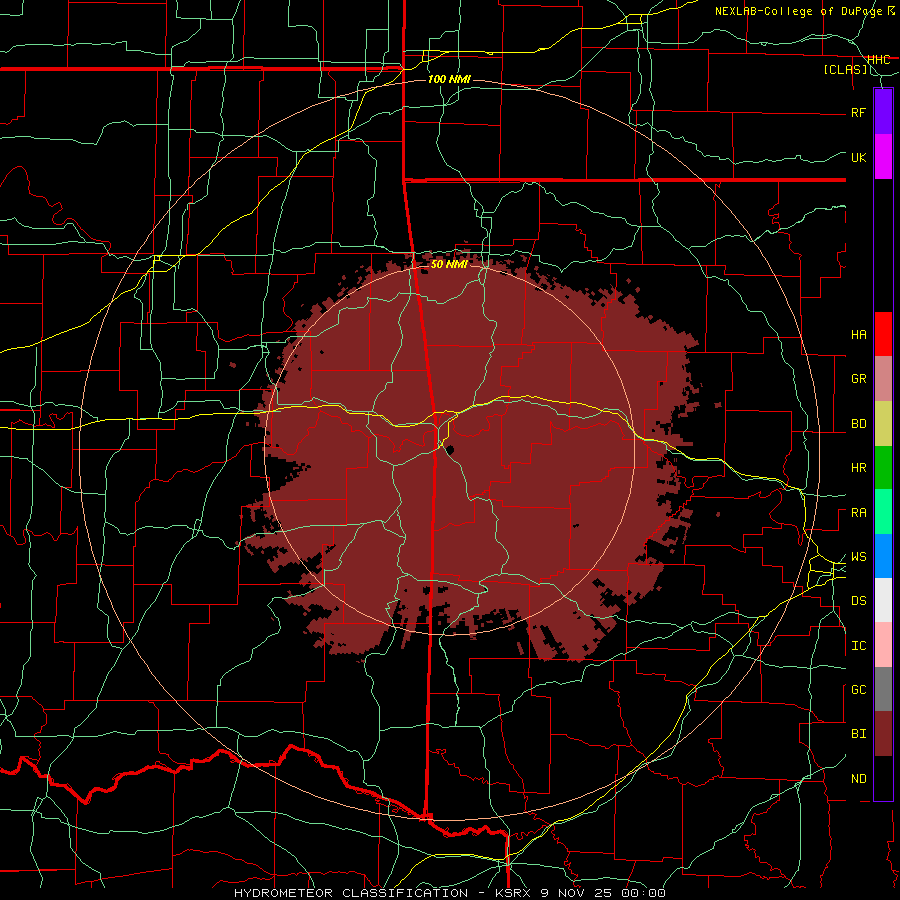Click the "HHC" product code label
The width and height of the screenshot is (900, 900).
point(878,59)
